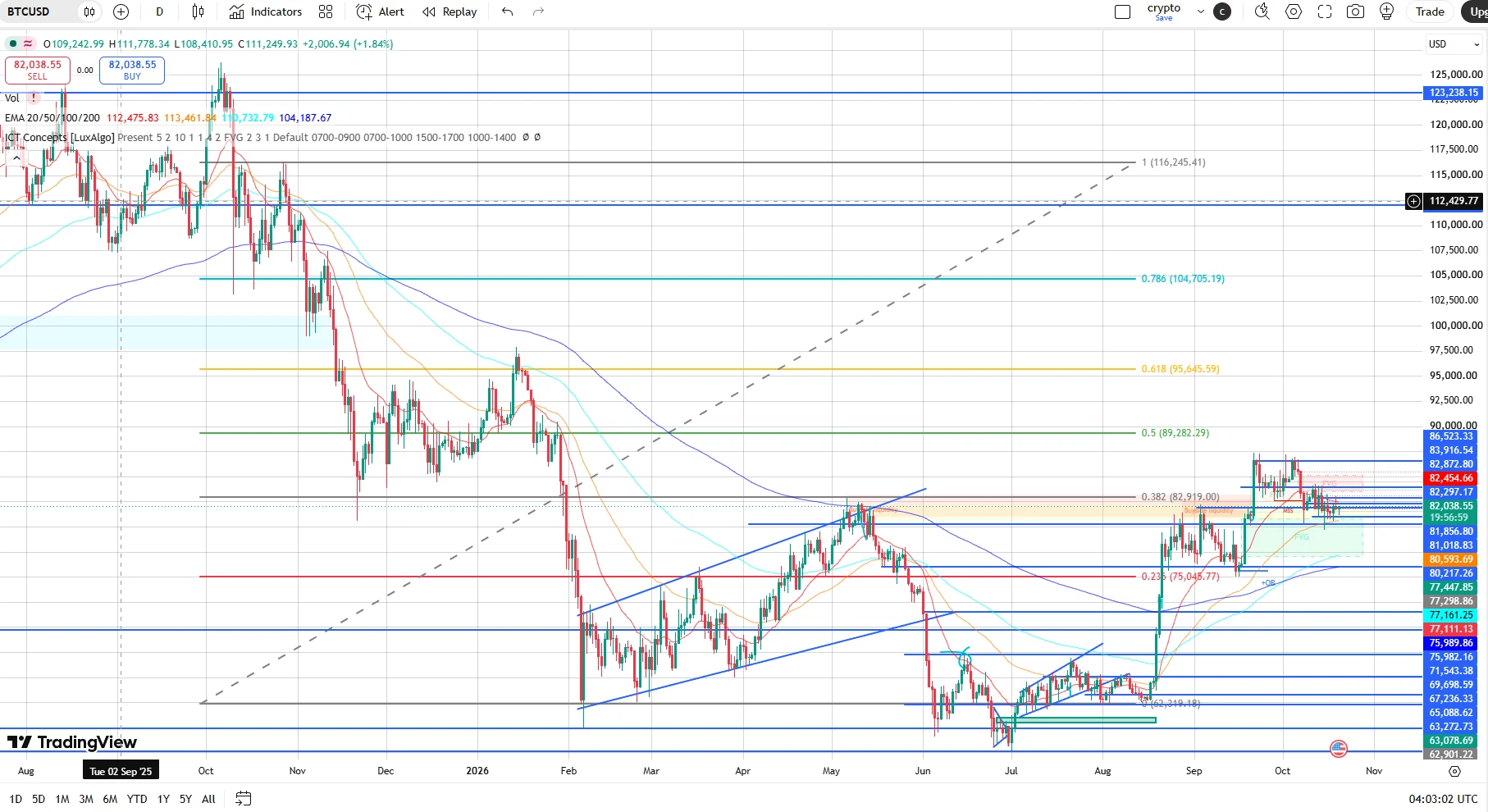The width and height of the screenshot is (1488, 812).
Task: Open chart settings hexagon icon
Action: (x=1294, y=11)
